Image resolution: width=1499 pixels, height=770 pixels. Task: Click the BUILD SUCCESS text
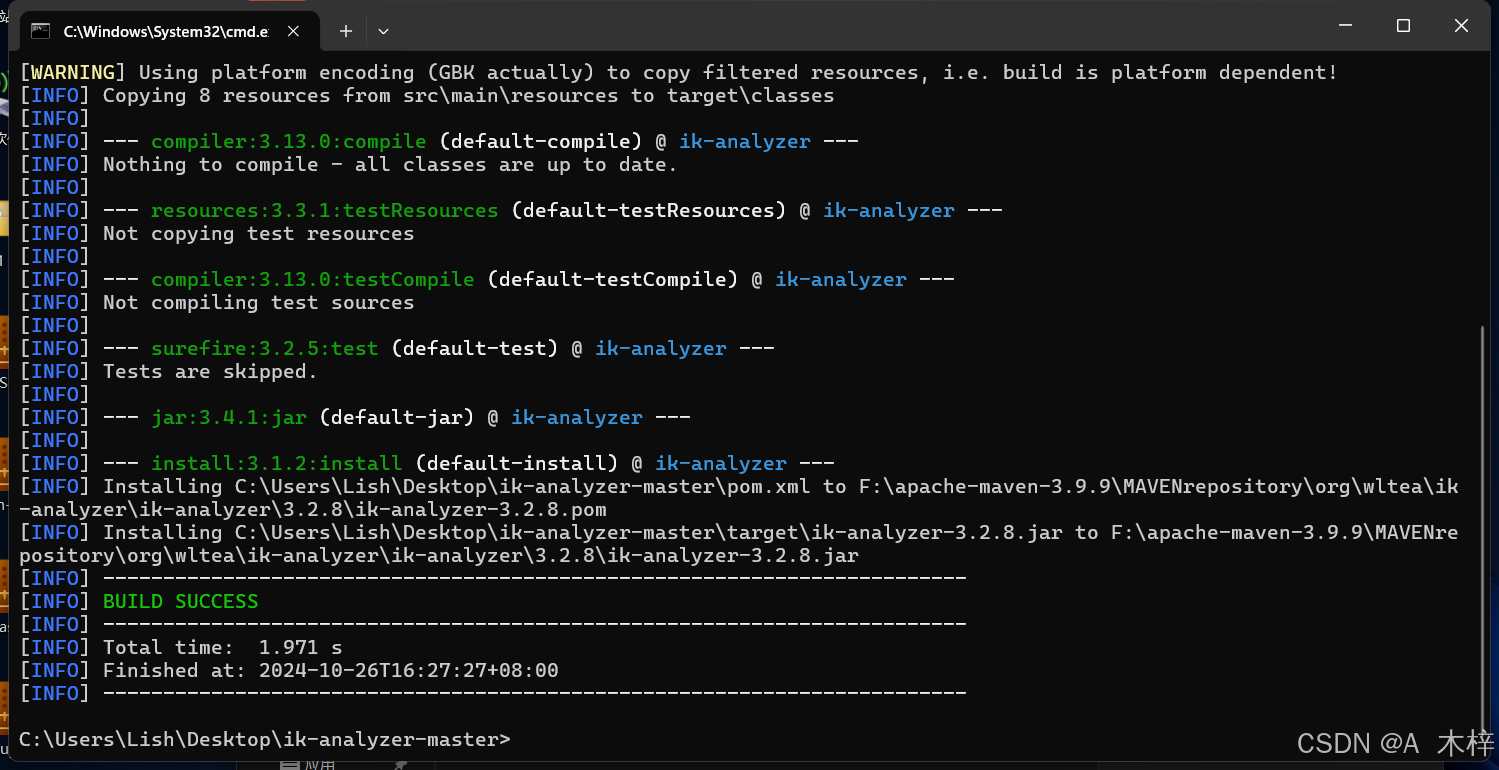point(180,601)
